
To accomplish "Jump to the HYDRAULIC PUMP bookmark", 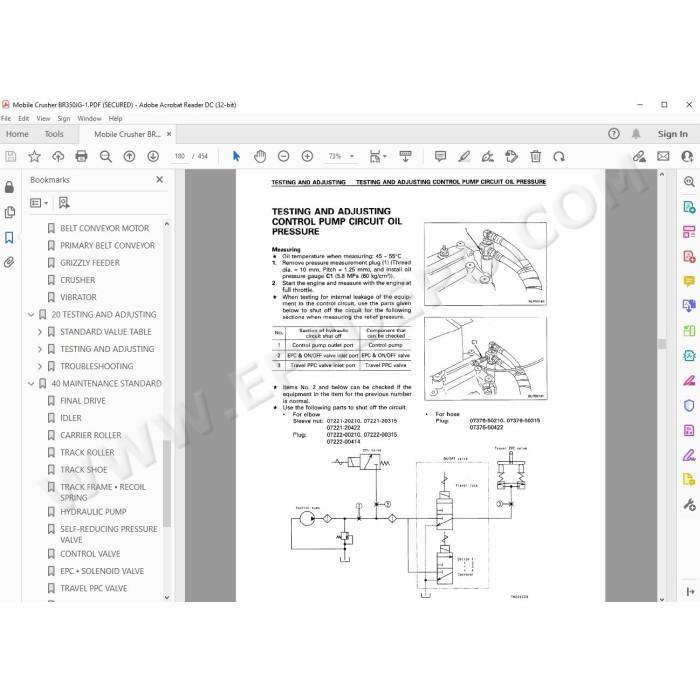I will click(x=93, y=512).
